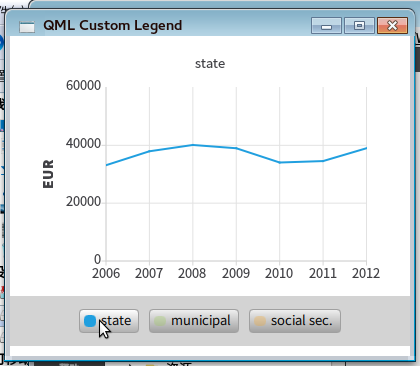The height and width of the screenshot is (366, 420).
Task: Click the 0 y-axis label
Action: 97,259
